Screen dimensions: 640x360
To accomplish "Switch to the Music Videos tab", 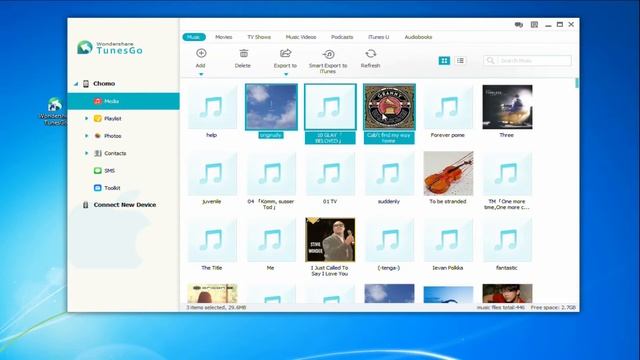I will (x=301, y=37).
